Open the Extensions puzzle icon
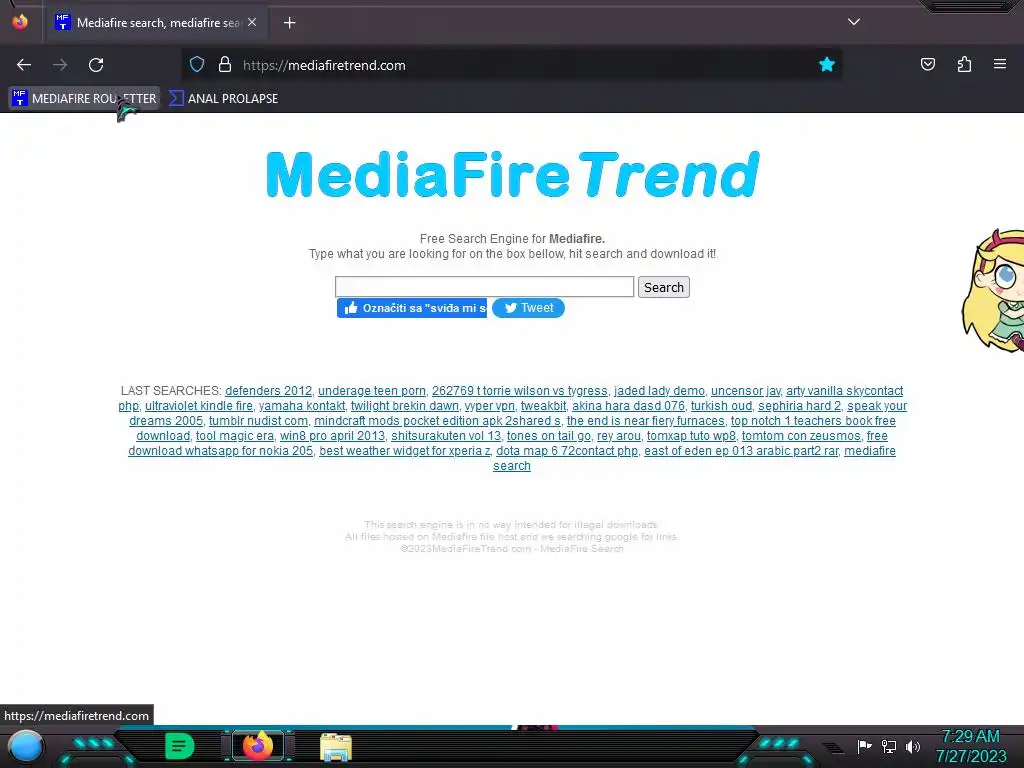This screenshot has width=1024, height=768. point(964,64)
